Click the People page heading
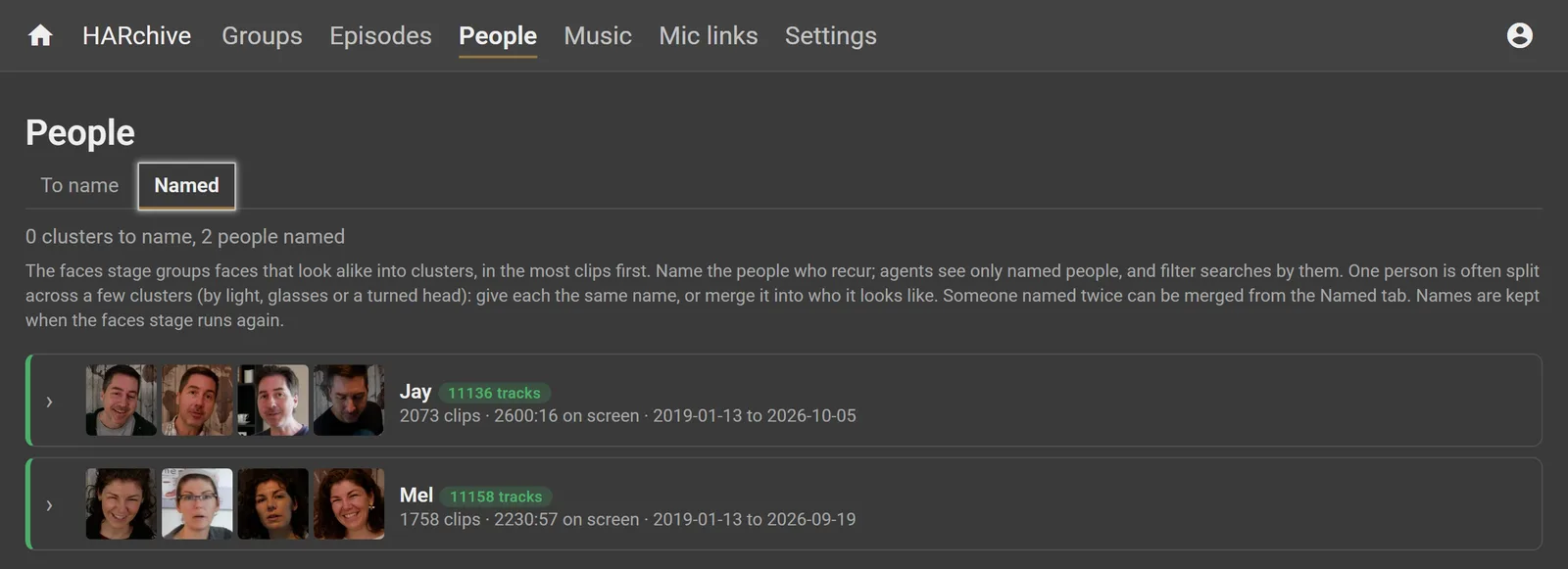The width and height of the screenshot is (1568, 569). point(80,132)
